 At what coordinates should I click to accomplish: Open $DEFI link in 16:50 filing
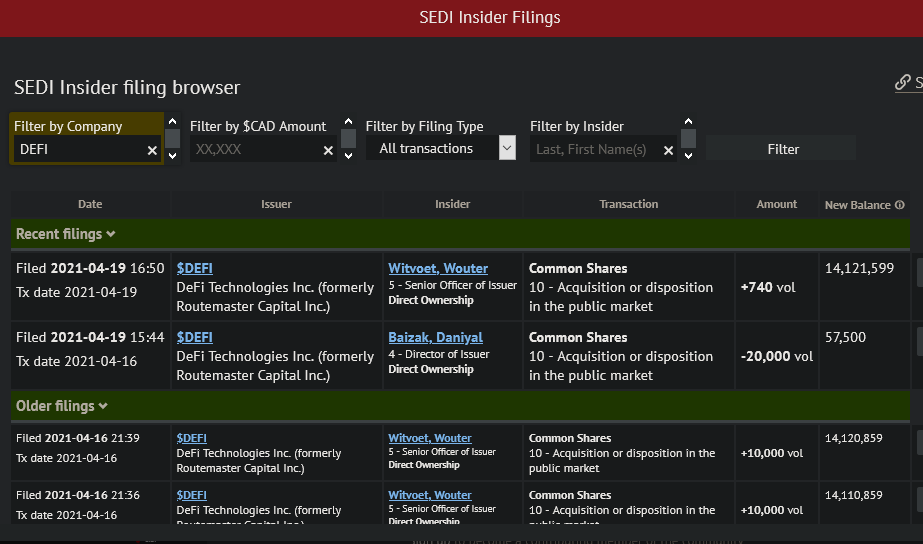click(x=194, y=268)
